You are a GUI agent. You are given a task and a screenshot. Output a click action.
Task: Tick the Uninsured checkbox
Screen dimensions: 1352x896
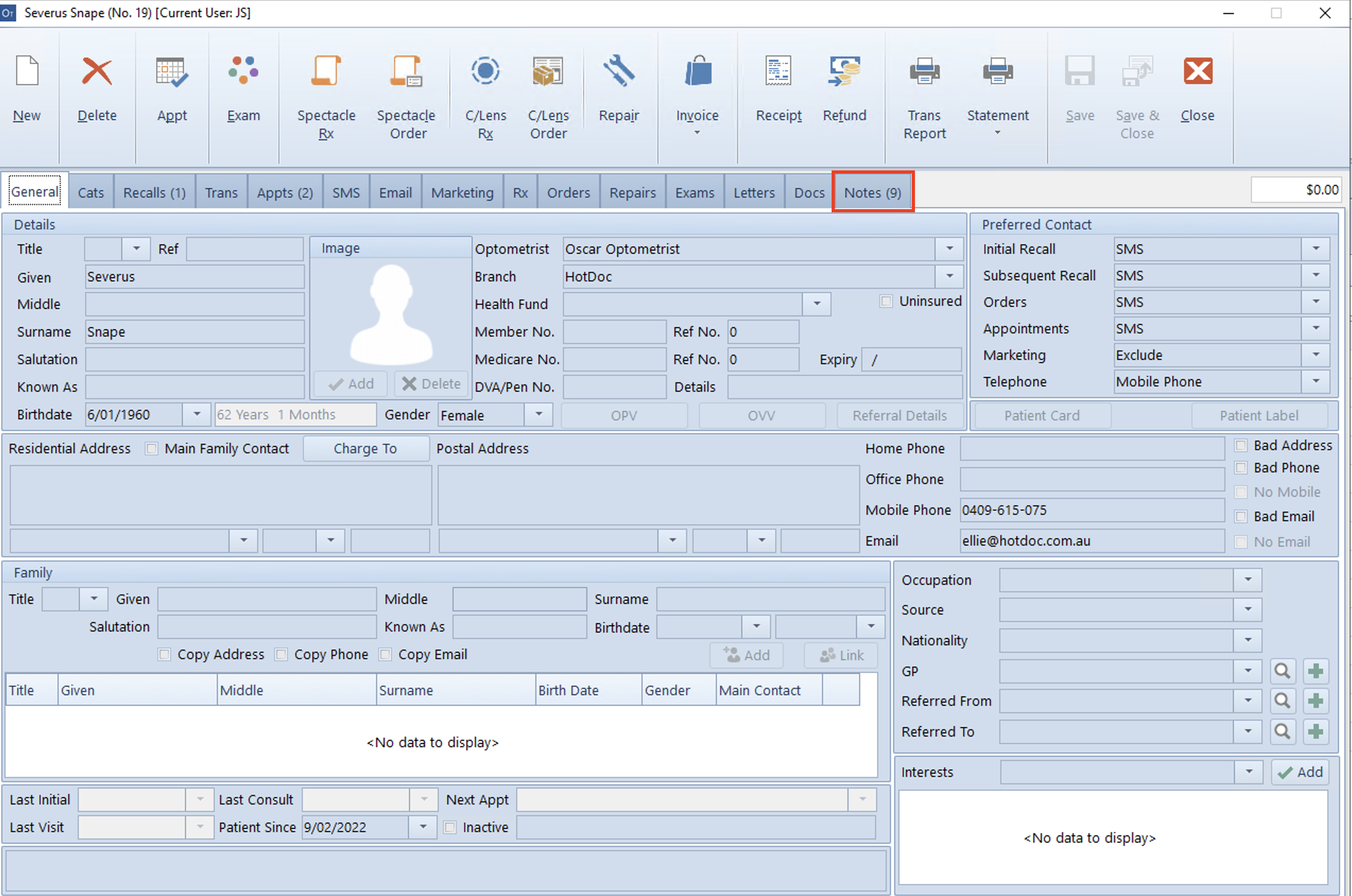(886, 301)
